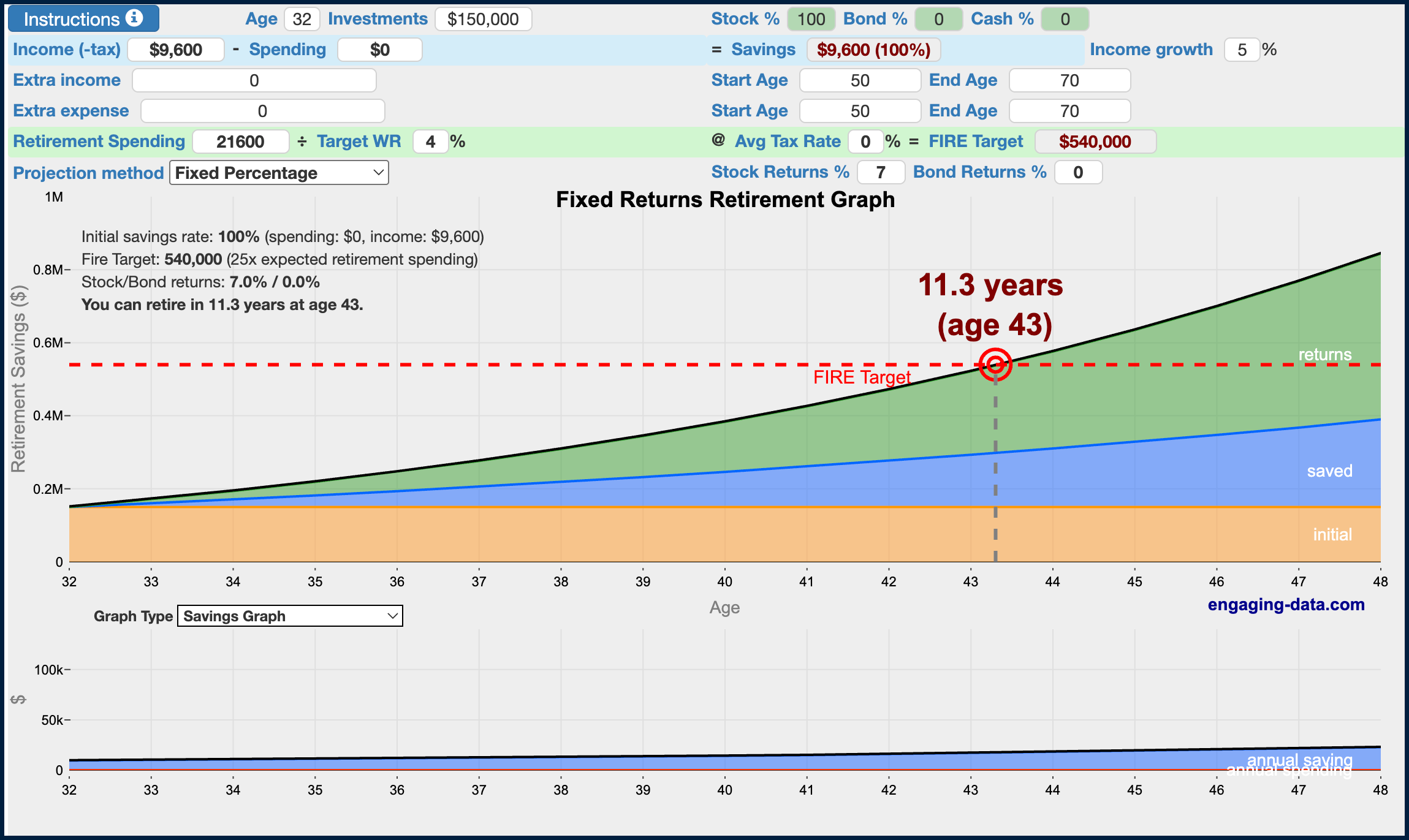
Task: Click the info icon beside Instructions
Action: click(134, 18)
